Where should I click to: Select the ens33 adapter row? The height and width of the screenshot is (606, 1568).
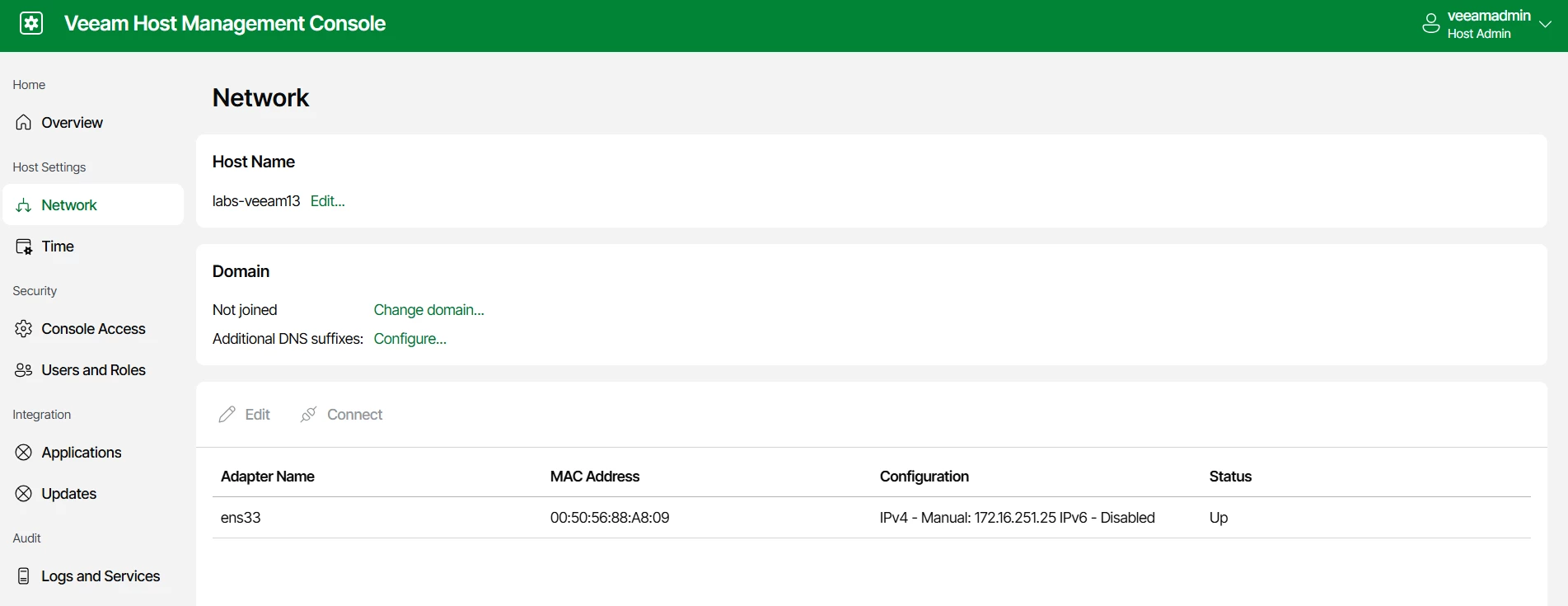click(872, 518)
